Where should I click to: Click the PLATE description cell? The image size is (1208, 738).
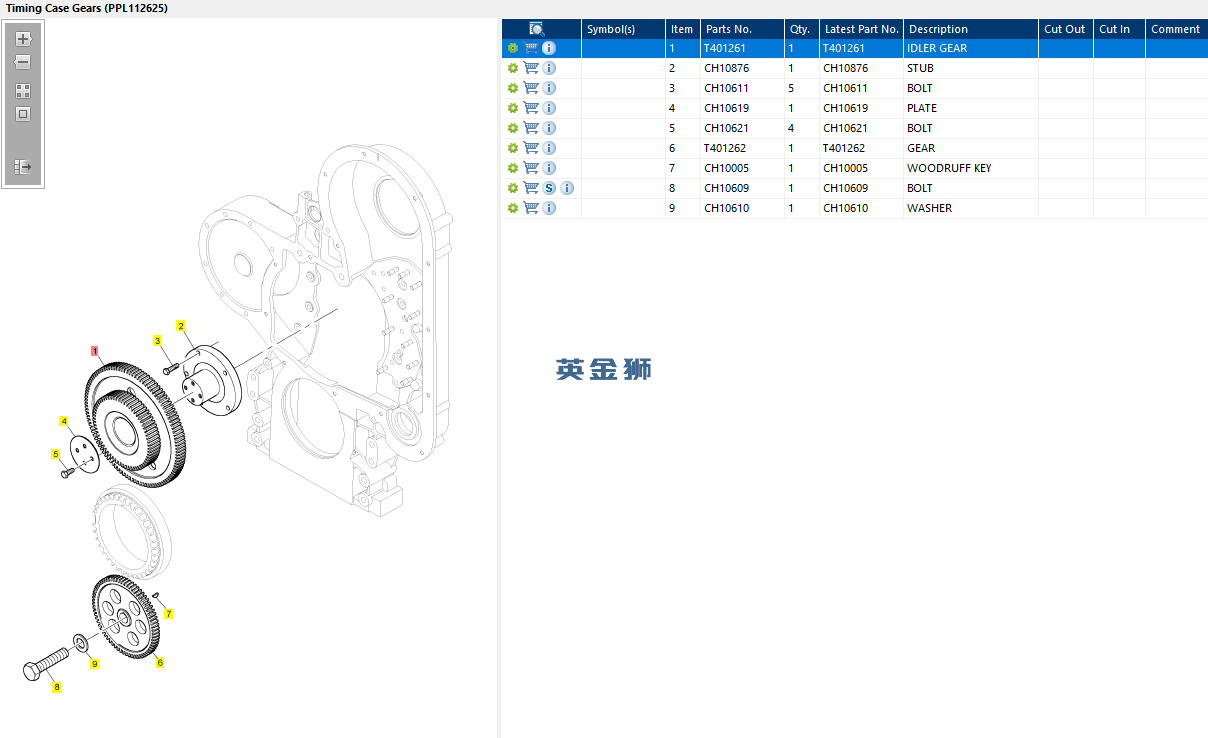coord(971,108)
